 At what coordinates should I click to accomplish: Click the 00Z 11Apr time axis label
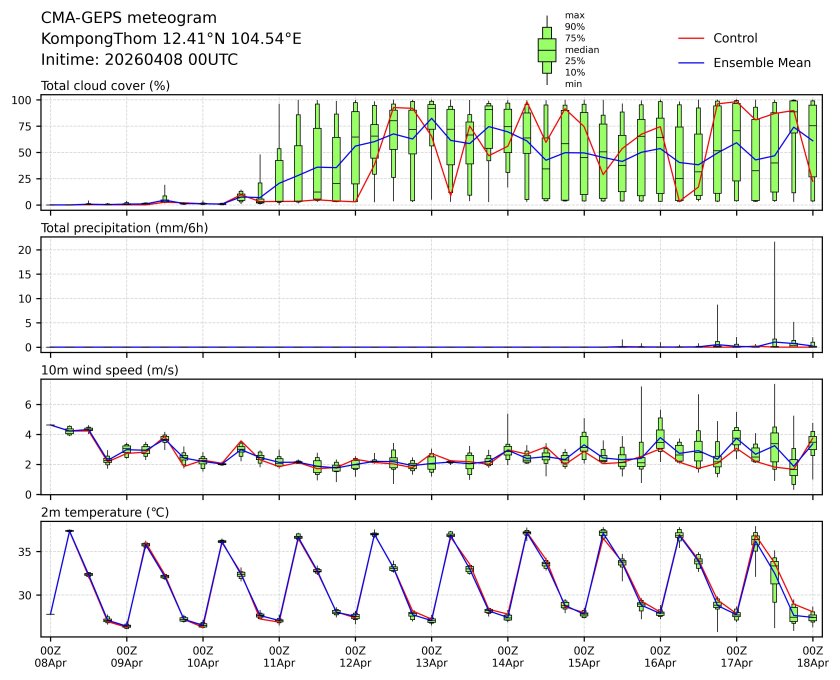[279, 656]
